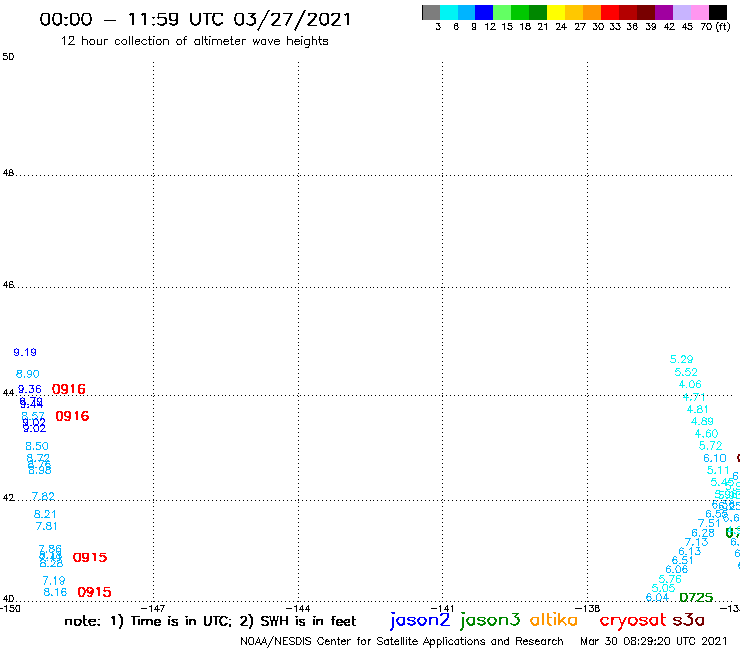Select the 5.72 wave height value

[x=711, y=446]
